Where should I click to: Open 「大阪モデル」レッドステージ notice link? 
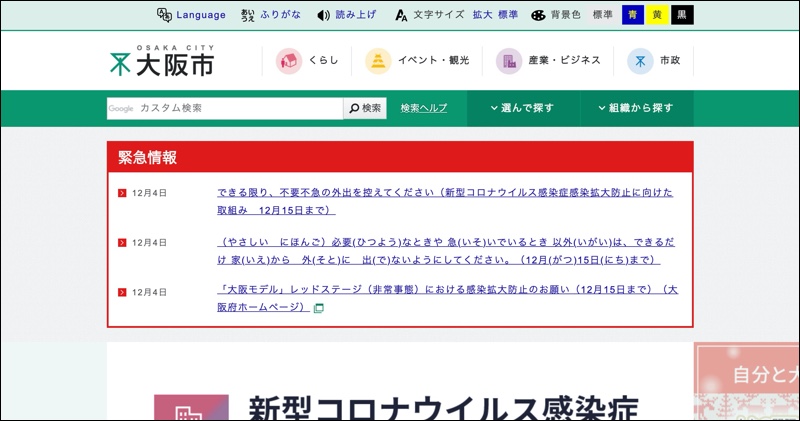click(x=447, y=298)
